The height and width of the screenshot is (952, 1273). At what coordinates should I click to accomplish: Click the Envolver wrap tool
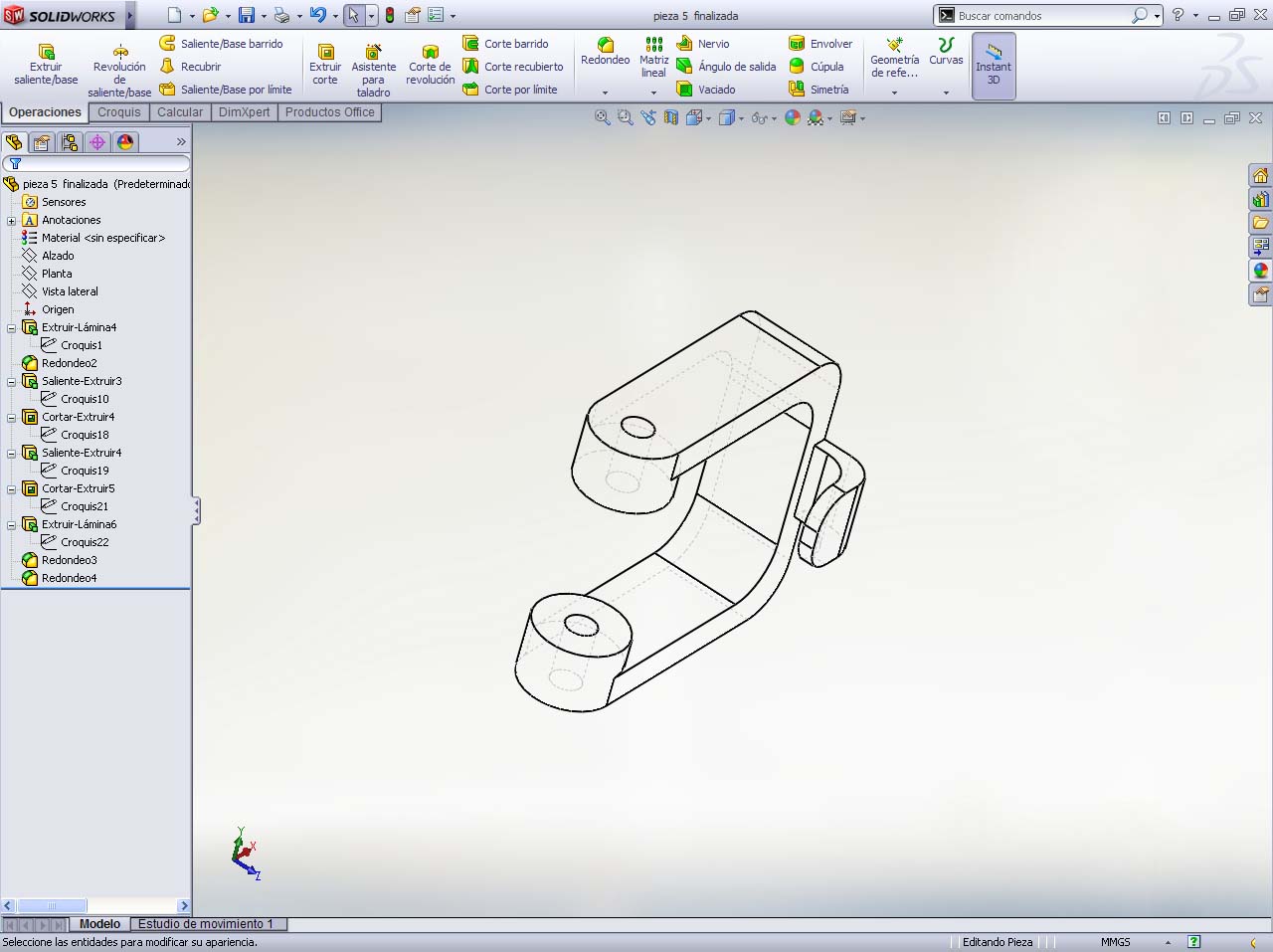tap(821, 44)
